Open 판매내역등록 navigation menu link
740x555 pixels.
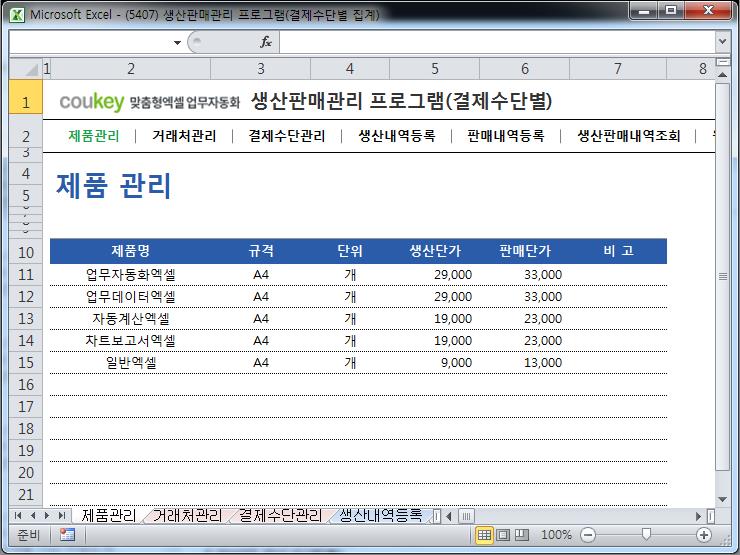click(x=505, y=136)
